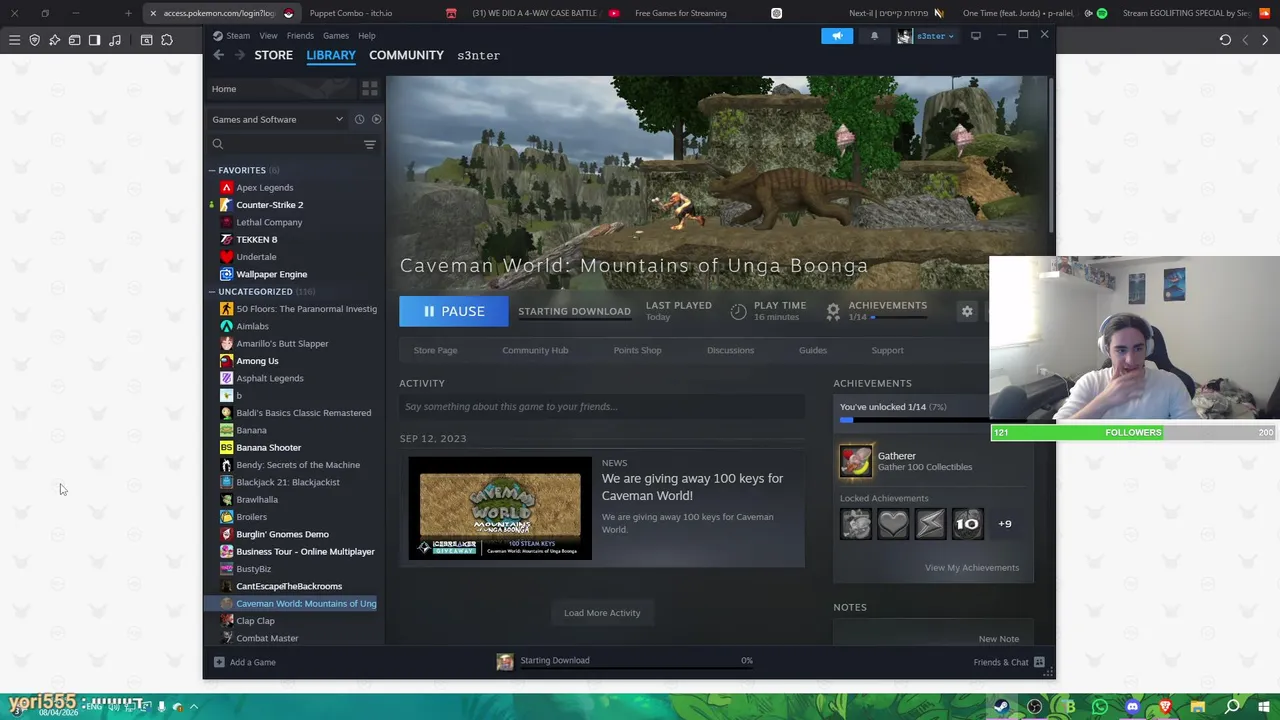Open the Friends menu
This screenshot has width=1280, height=720.
(x=300, y=36)
